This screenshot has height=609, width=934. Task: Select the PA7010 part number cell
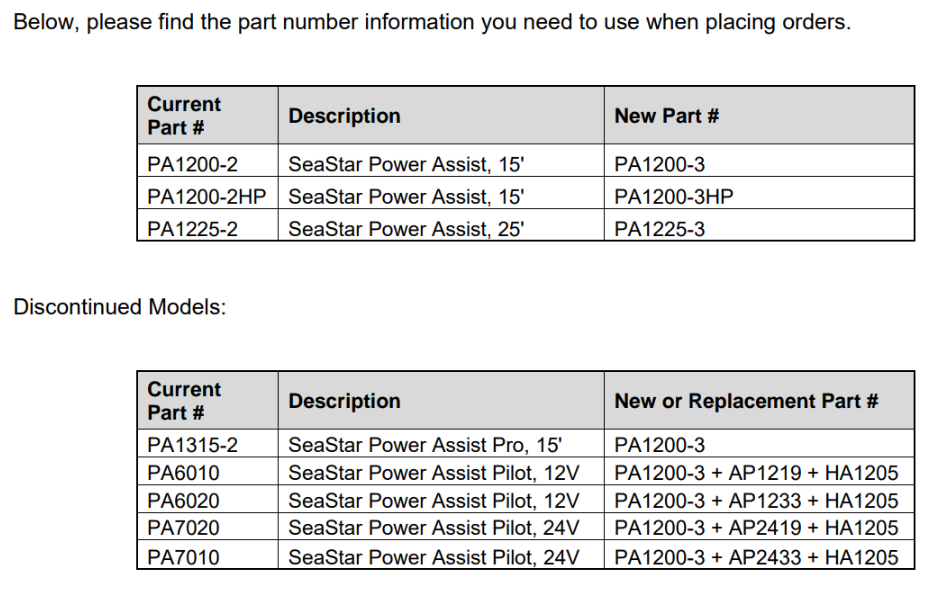pos(183,556)
